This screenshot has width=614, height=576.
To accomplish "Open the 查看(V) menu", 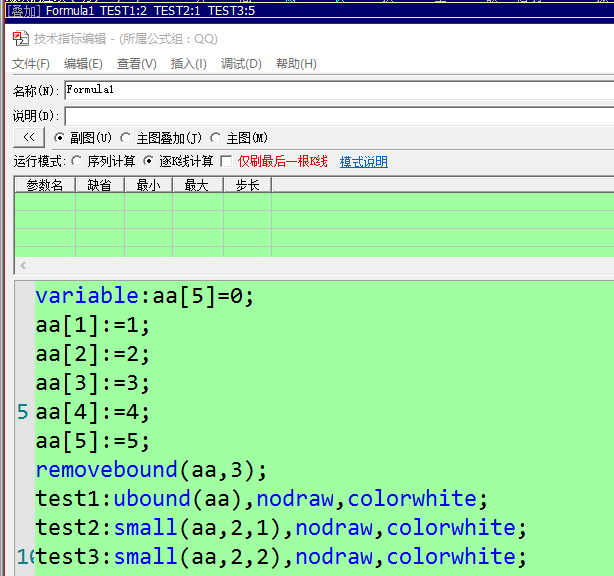I will coord(136,64).
